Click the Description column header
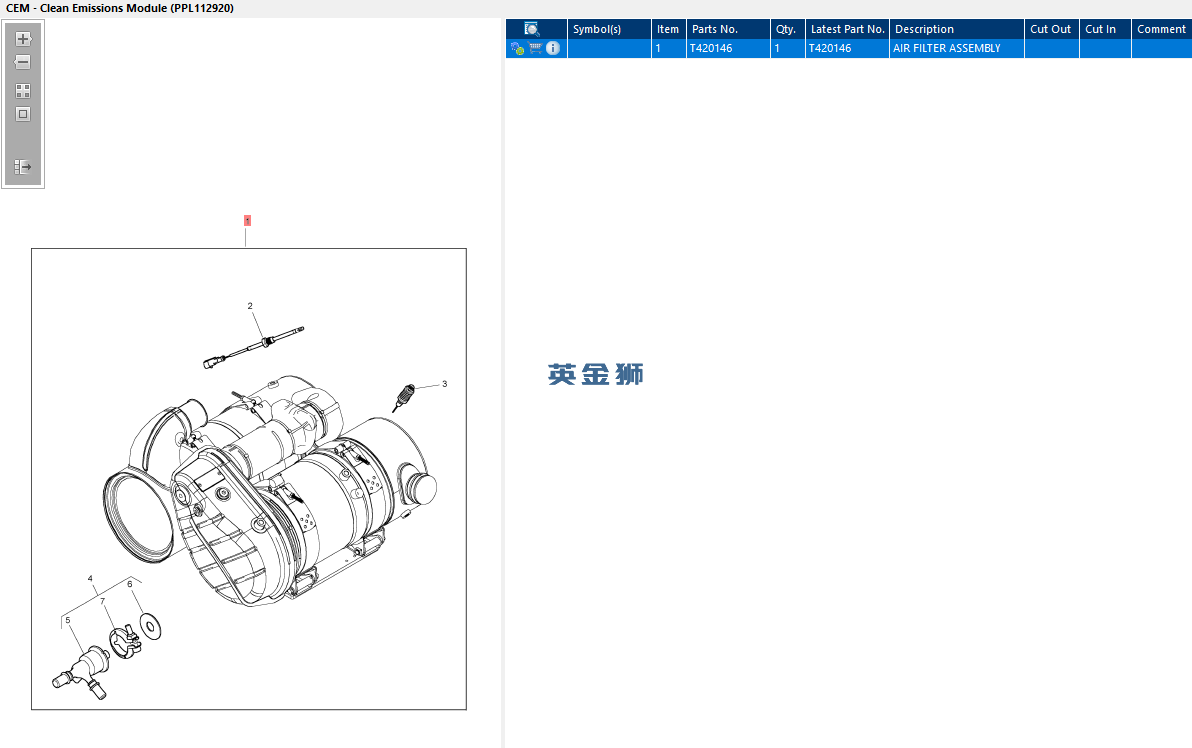The height and width of the screenshot is (748, 1192). [x=956, y=29]
